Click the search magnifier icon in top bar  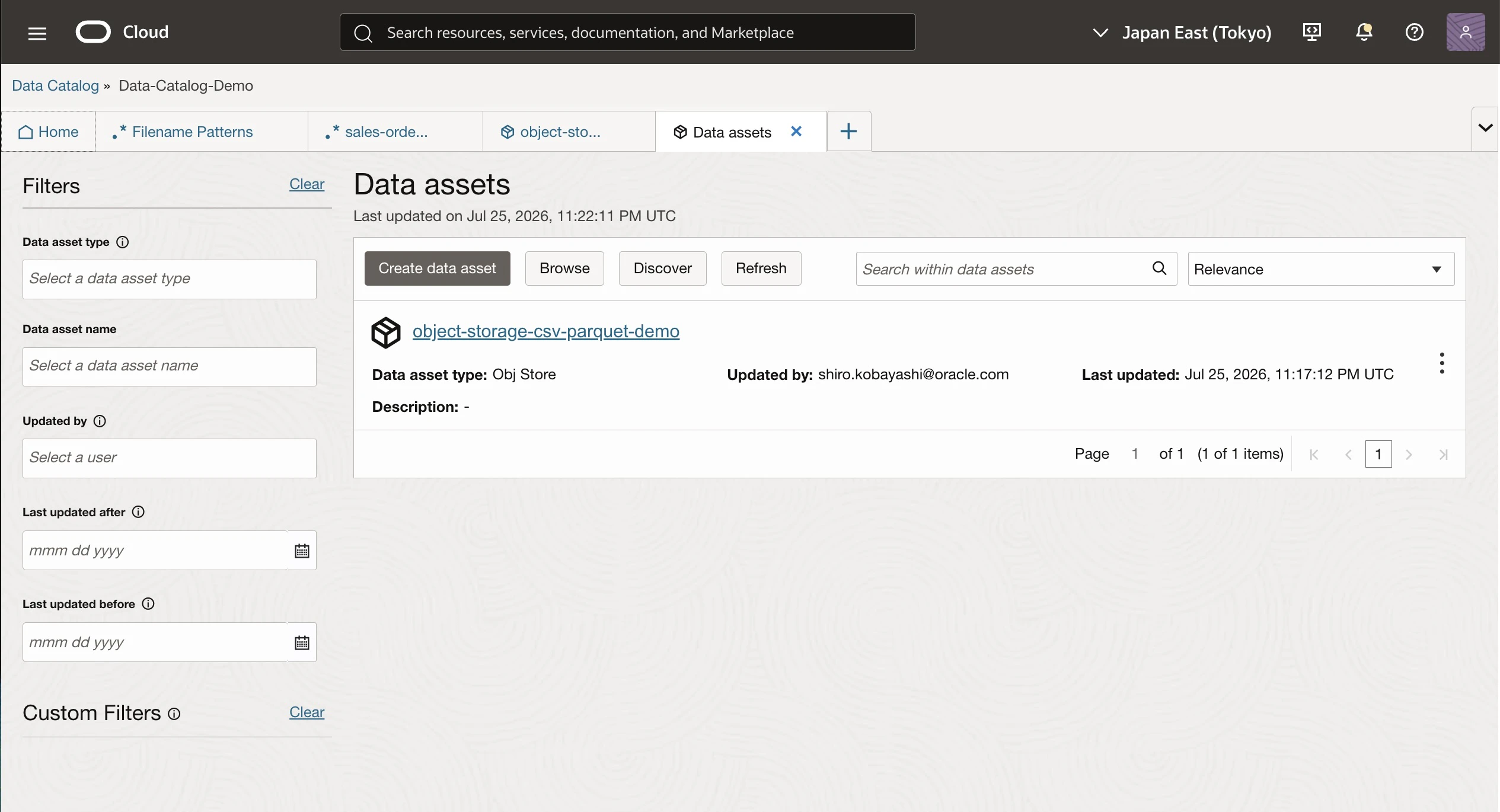coord(363,33)
